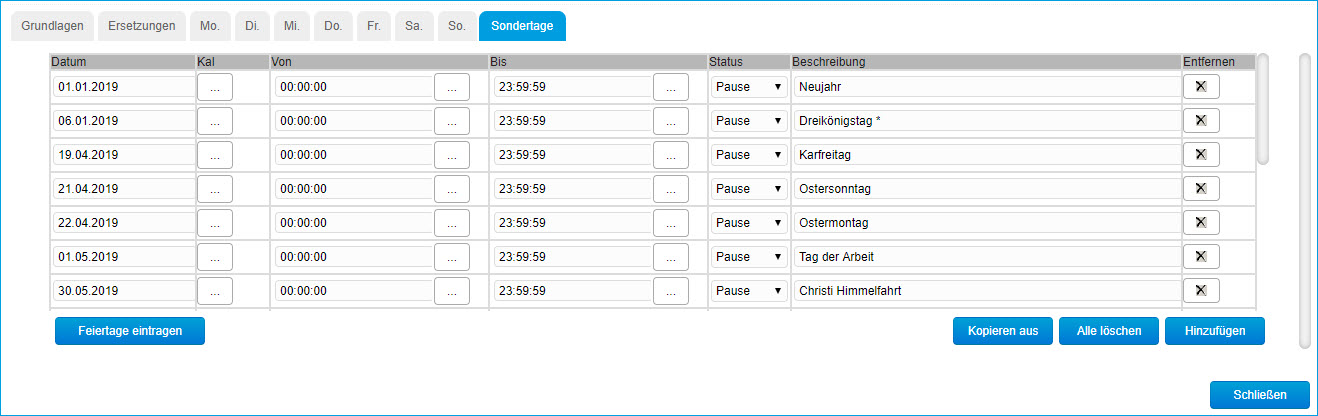
Task: Remove the Neujahr entry with X icon
Action: coord(1201,87)
